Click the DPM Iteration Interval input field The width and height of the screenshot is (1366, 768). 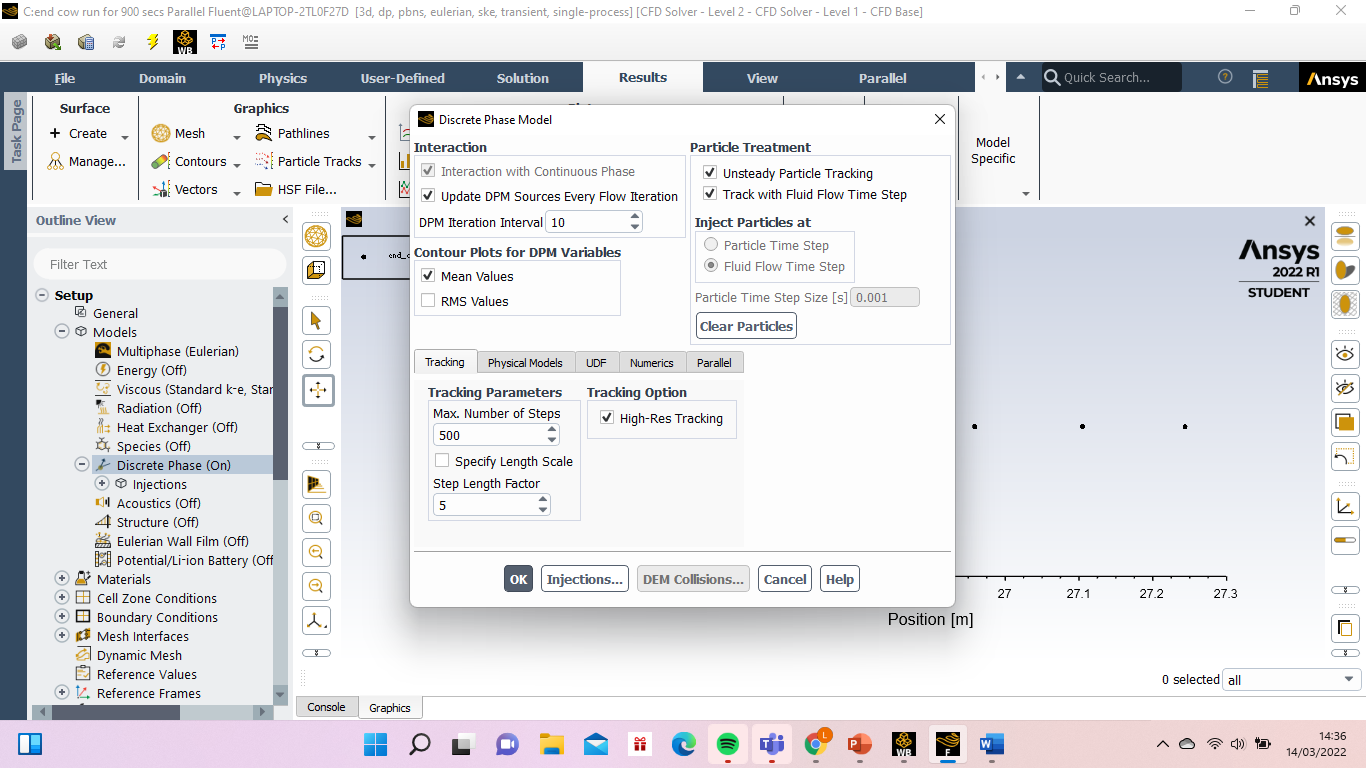coord(587,222)
